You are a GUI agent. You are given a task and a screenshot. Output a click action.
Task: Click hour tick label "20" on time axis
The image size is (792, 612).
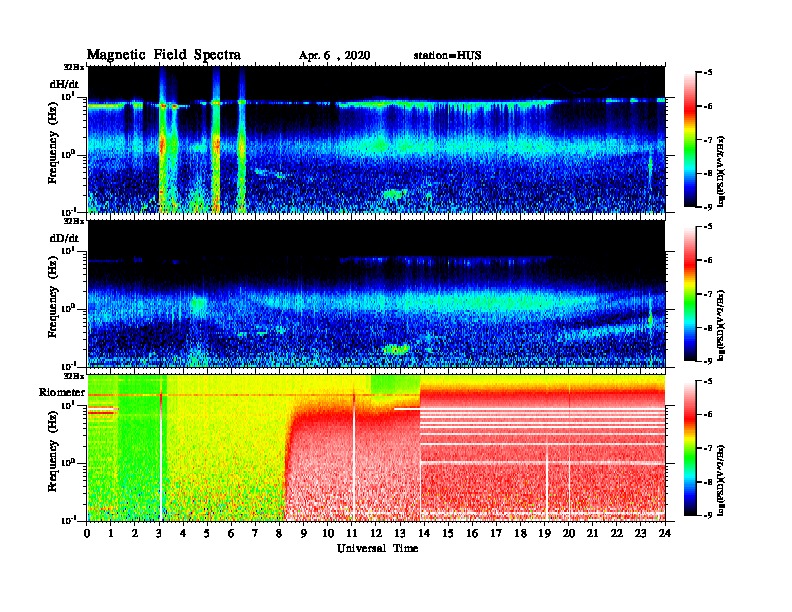tap(568, 533)
